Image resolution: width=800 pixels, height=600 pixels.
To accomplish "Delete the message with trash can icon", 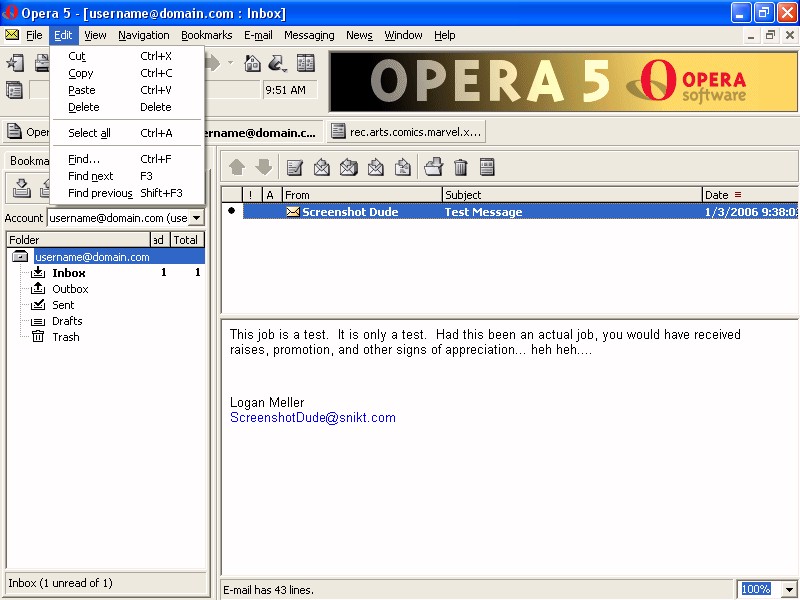I will click(460, 167).
